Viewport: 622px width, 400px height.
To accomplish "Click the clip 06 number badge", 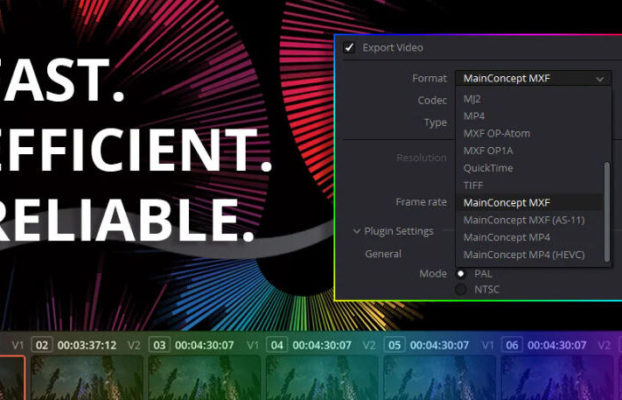I will (x=512, y=345).
